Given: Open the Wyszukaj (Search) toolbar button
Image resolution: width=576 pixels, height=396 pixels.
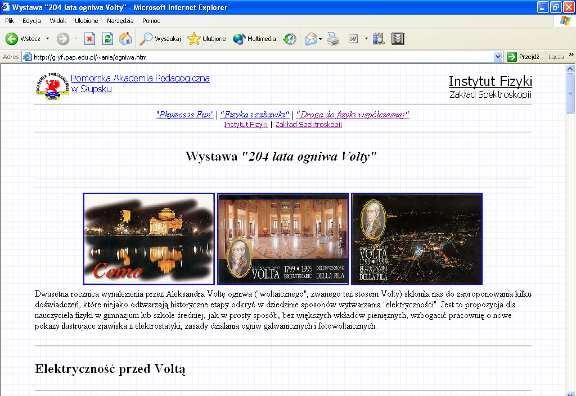Looking at the screenshot, I should (160, 39).
